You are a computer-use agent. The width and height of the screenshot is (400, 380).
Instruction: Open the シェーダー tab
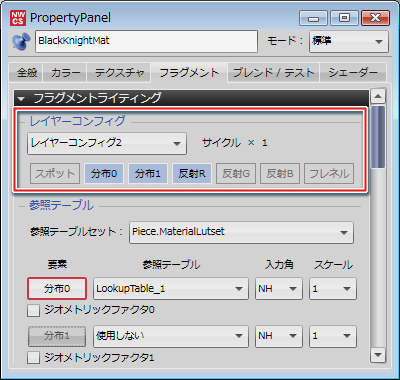[353, 72]
